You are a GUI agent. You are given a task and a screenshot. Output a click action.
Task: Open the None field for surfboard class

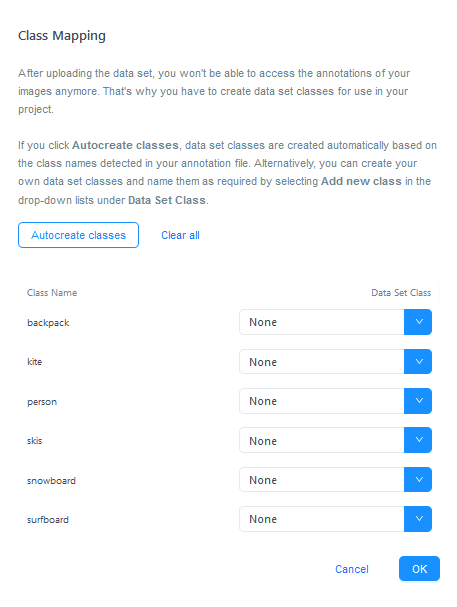click(322, 519)
